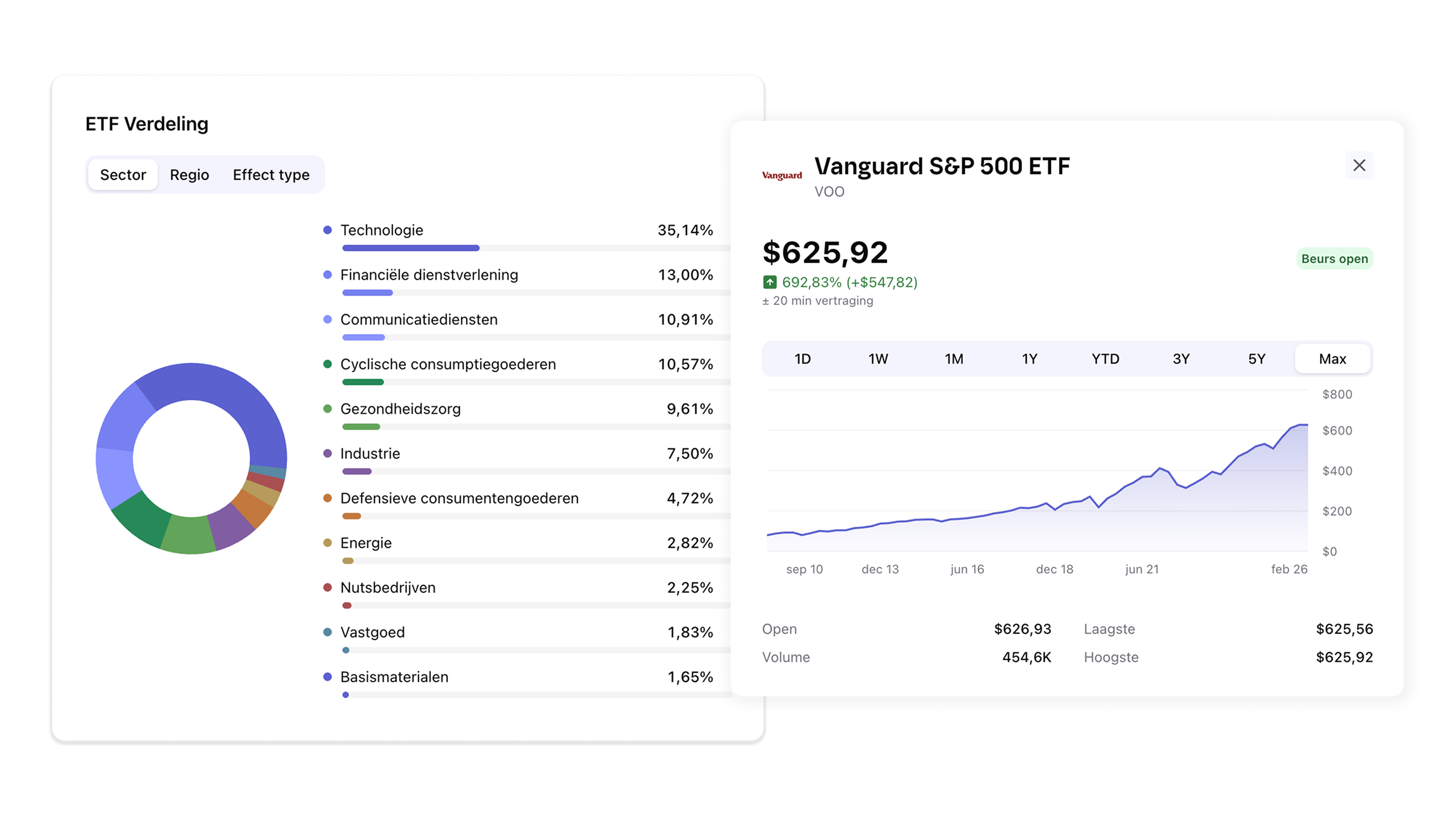Click the Industrie purple legend dot
The height and width of the screenshot is (815, 1456).
pyautogui.click(x=327, y=453)
